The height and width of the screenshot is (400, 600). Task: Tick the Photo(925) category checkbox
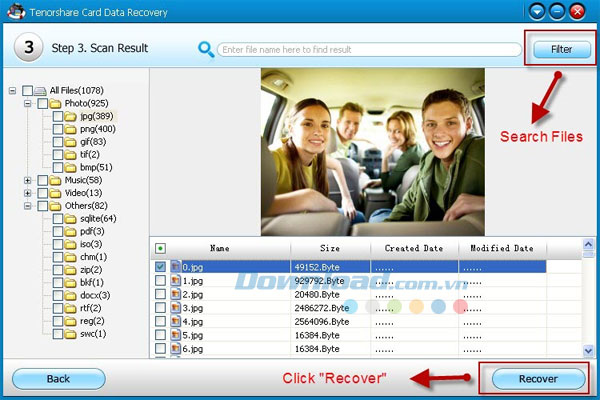42,103
